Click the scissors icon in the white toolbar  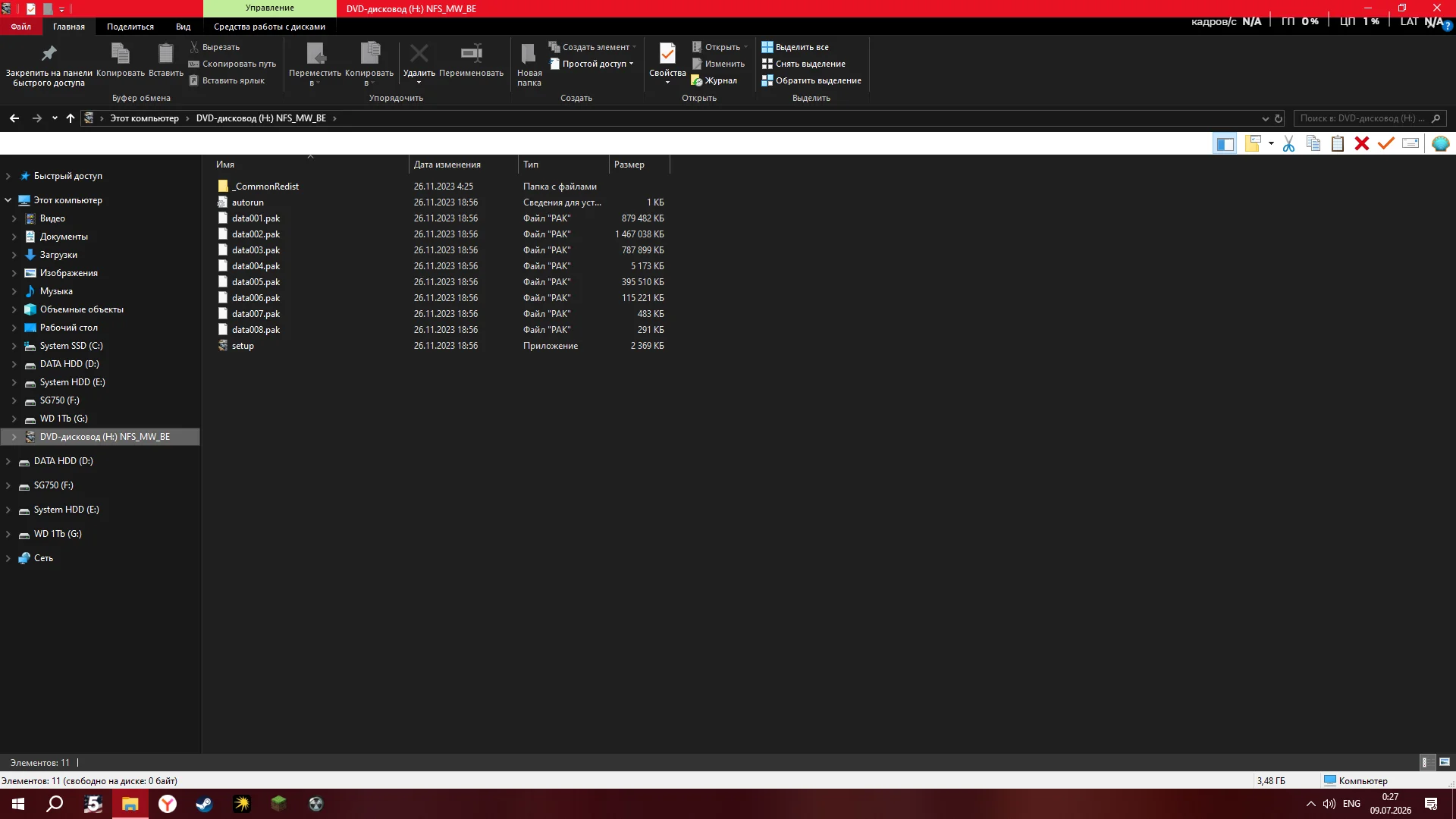tap(1288, 143)
